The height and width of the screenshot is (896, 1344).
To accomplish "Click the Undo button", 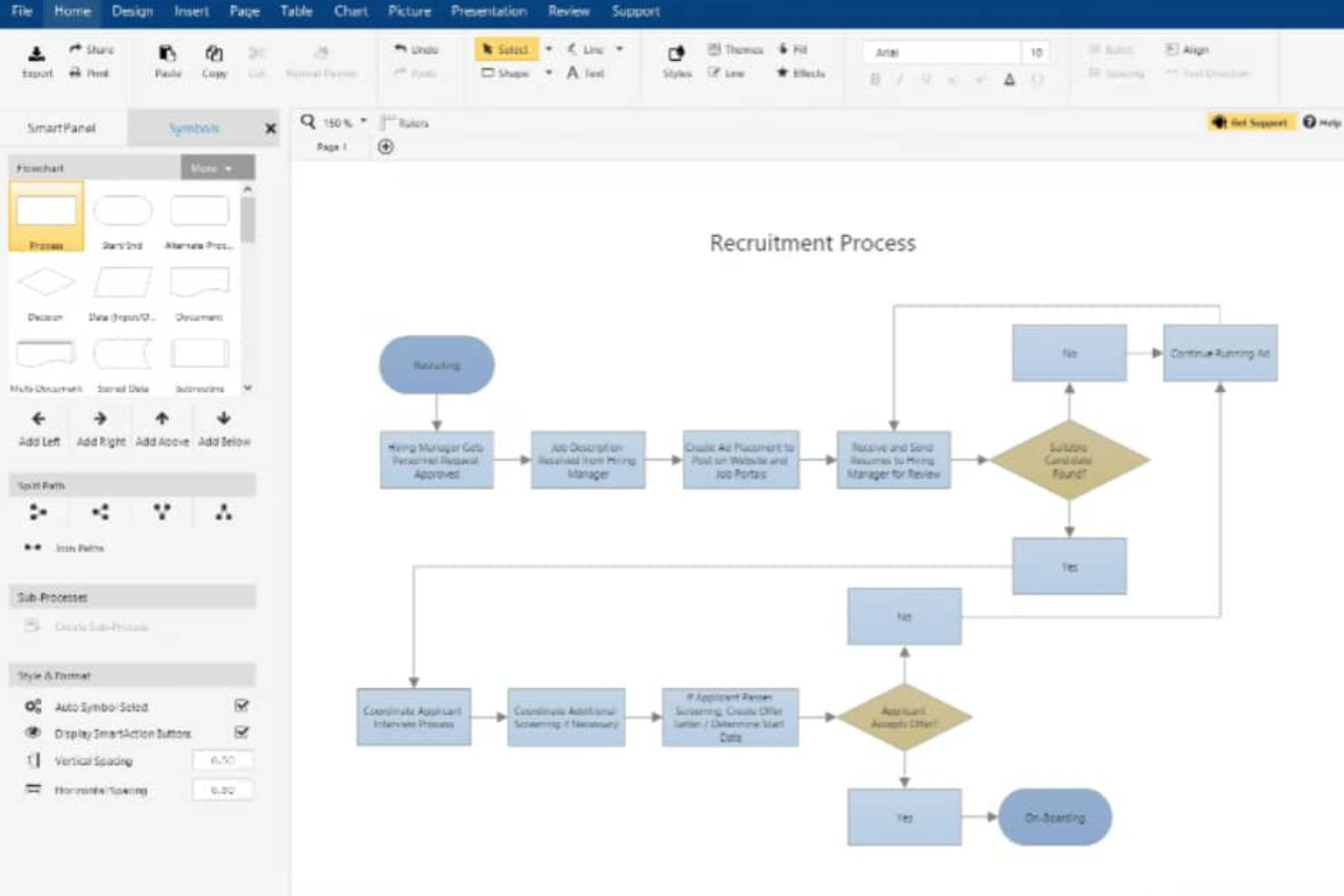I will 416,49.
